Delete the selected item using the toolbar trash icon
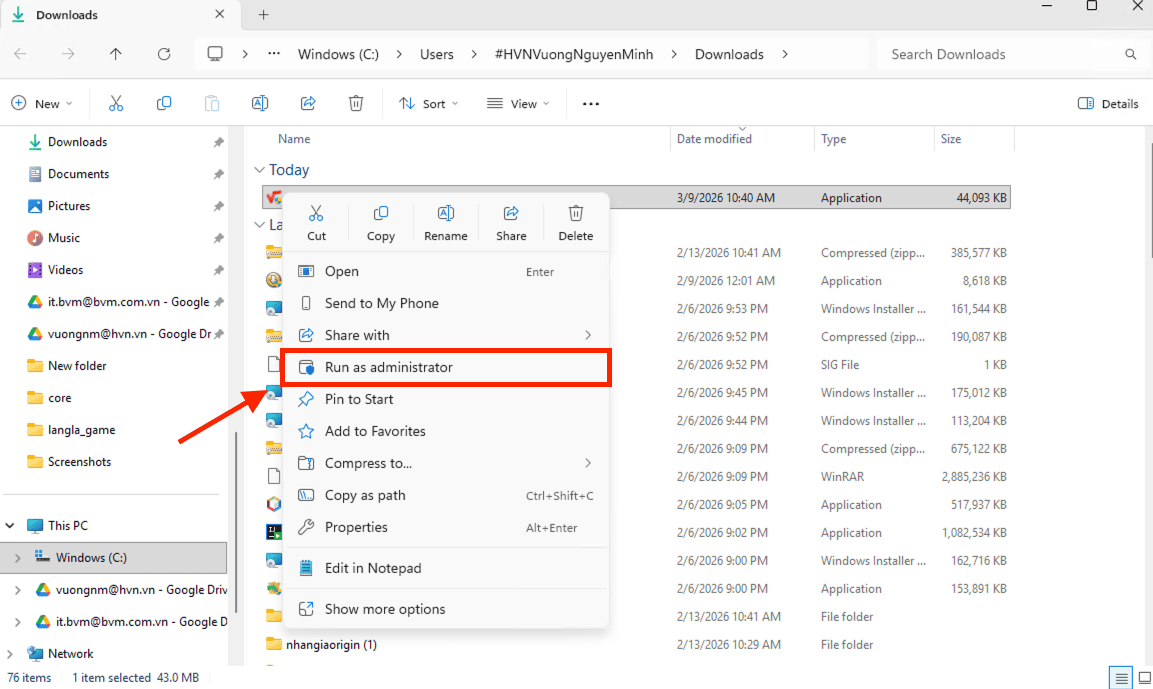1153x689 pixels. coord(356,103)
